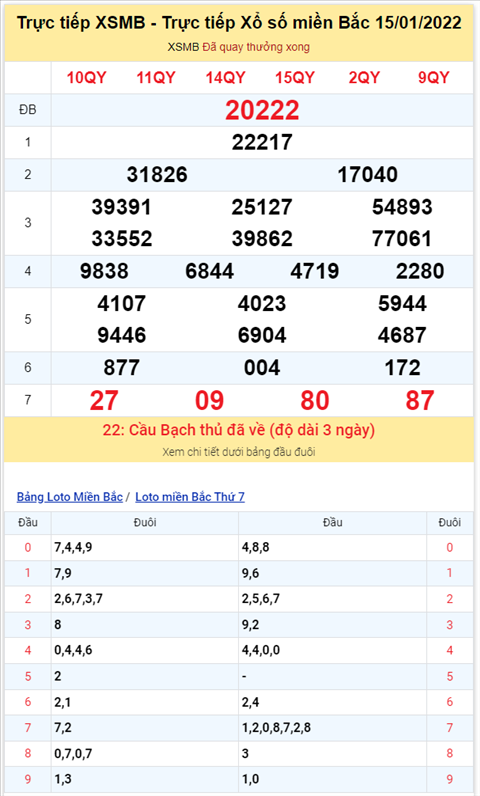This screenshot has height=796, width=480.
Task: Click seventh prize number 80
Action: [x=315, y=401]
